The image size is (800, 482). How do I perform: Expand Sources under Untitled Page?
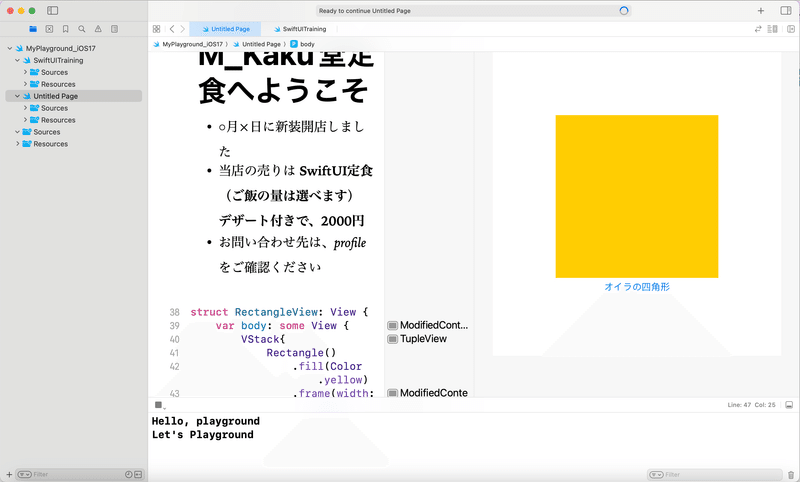point(25,108)
